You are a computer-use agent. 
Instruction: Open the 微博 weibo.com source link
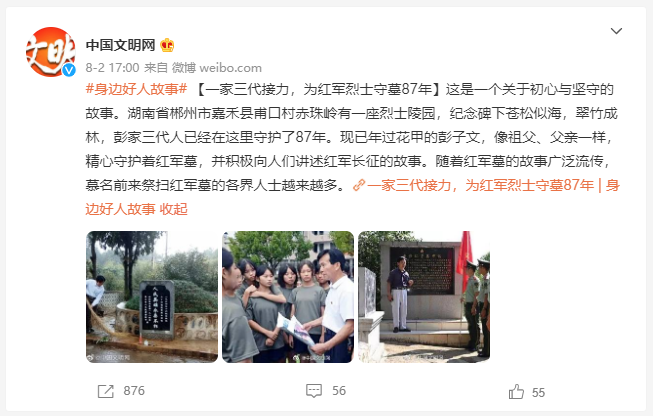[x=217, y=67]
